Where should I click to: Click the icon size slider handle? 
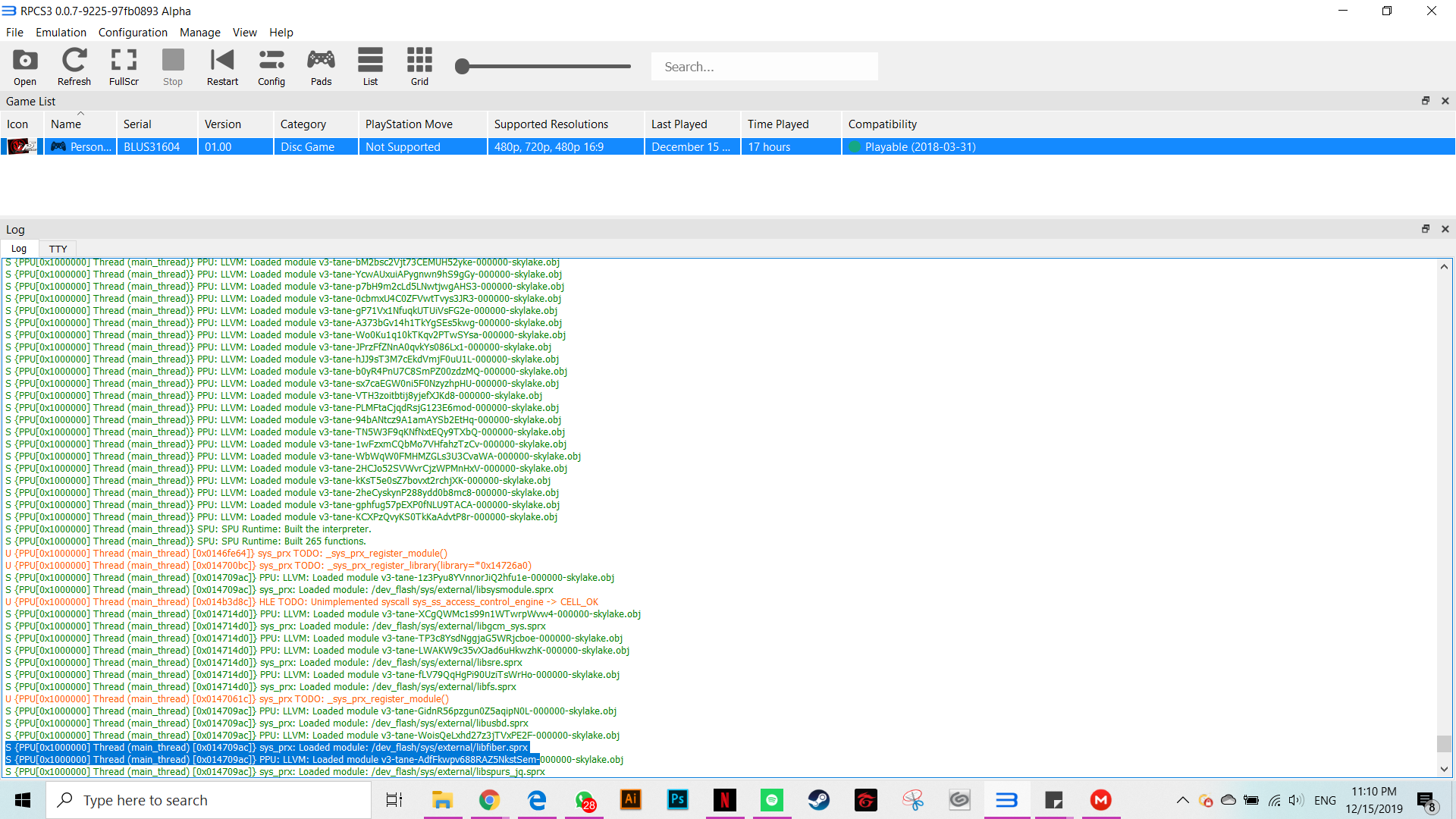462,67
